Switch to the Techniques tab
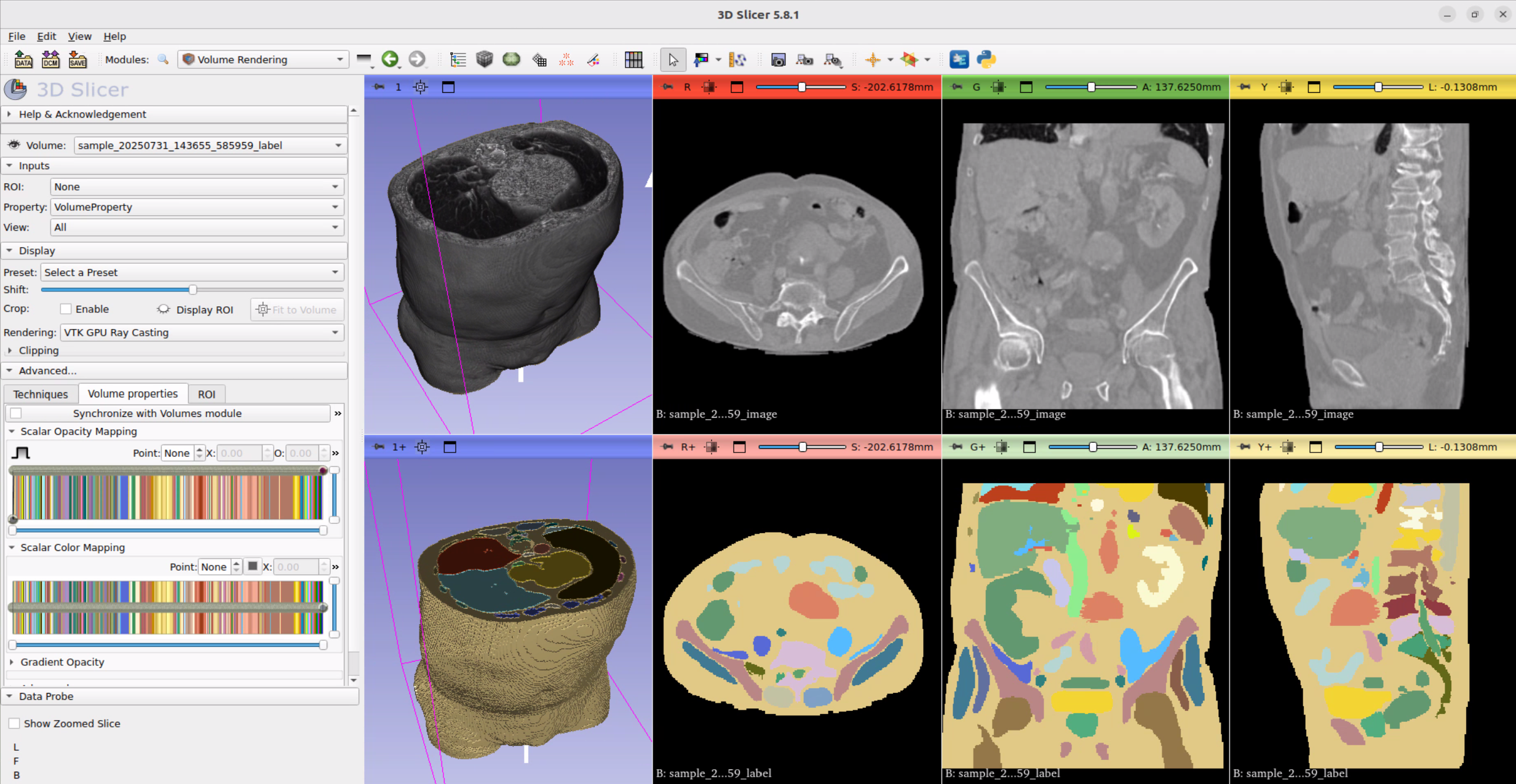Viewport: 1516px width, 784px height. (x=41, y=394)
